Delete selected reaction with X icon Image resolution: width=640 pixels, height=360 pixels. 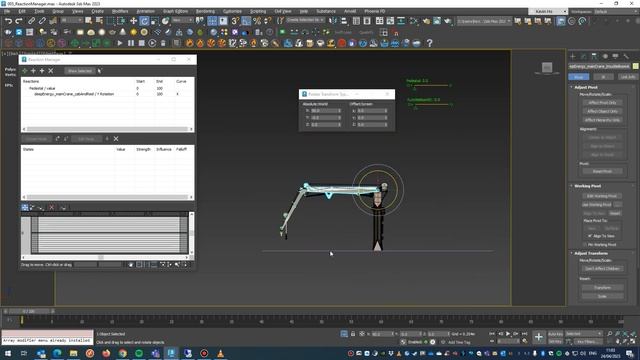click(51, 71)
